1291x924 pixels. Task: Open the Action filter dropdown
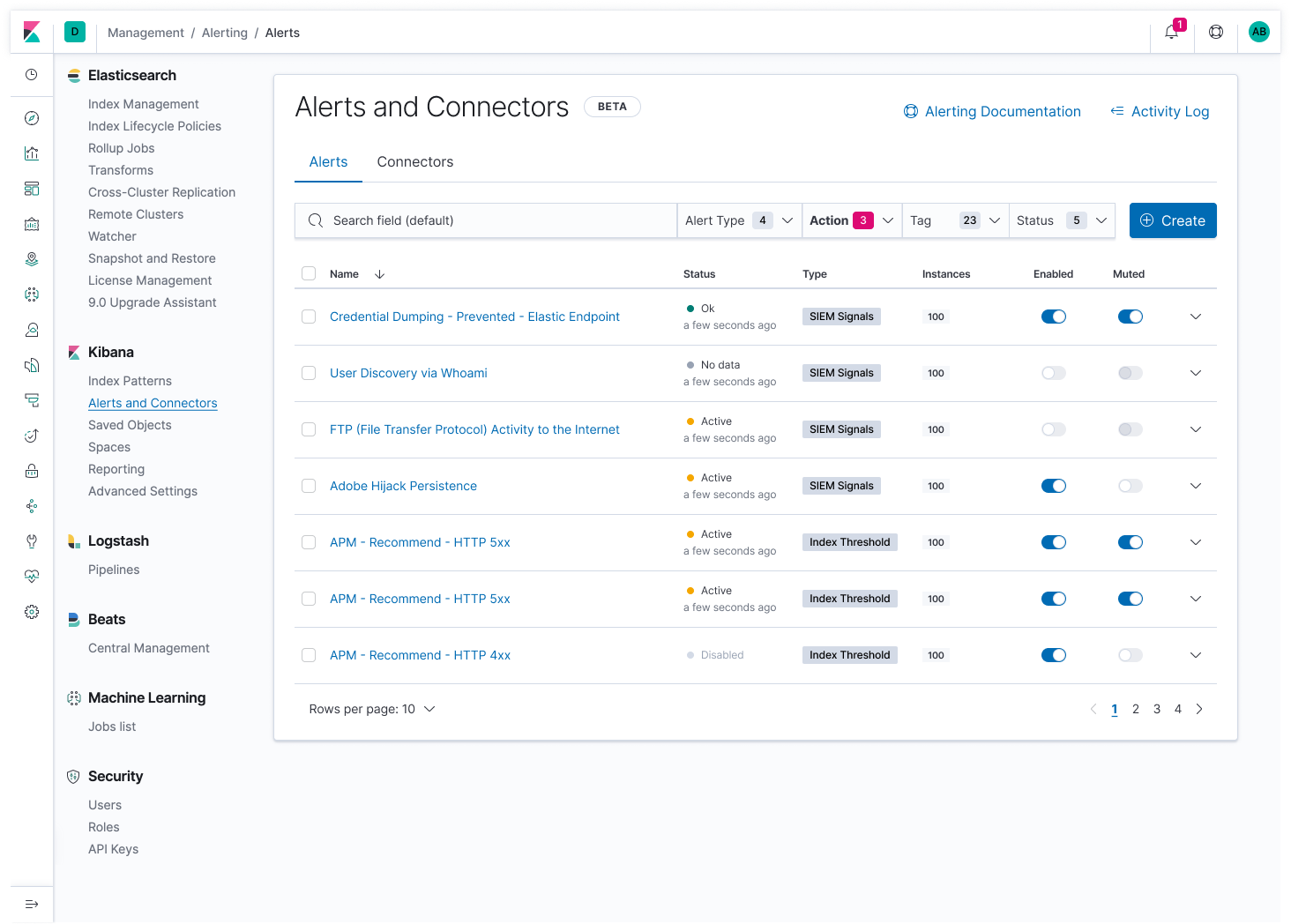pyautogui.click(x=852, y=220)
